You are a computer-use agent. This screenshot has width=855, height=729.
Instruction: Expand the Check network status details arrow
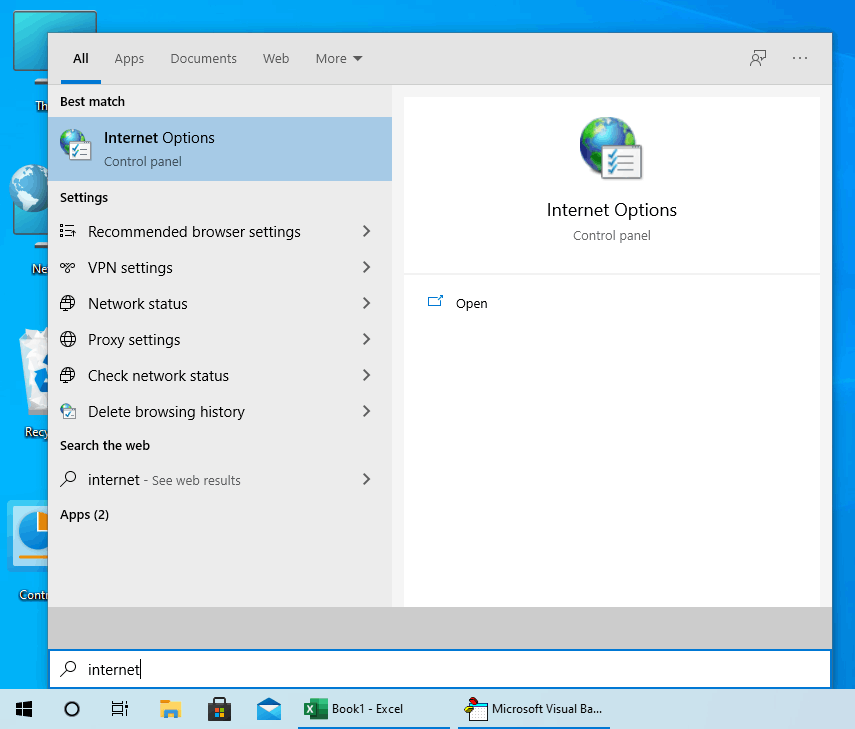coord(366,375)
